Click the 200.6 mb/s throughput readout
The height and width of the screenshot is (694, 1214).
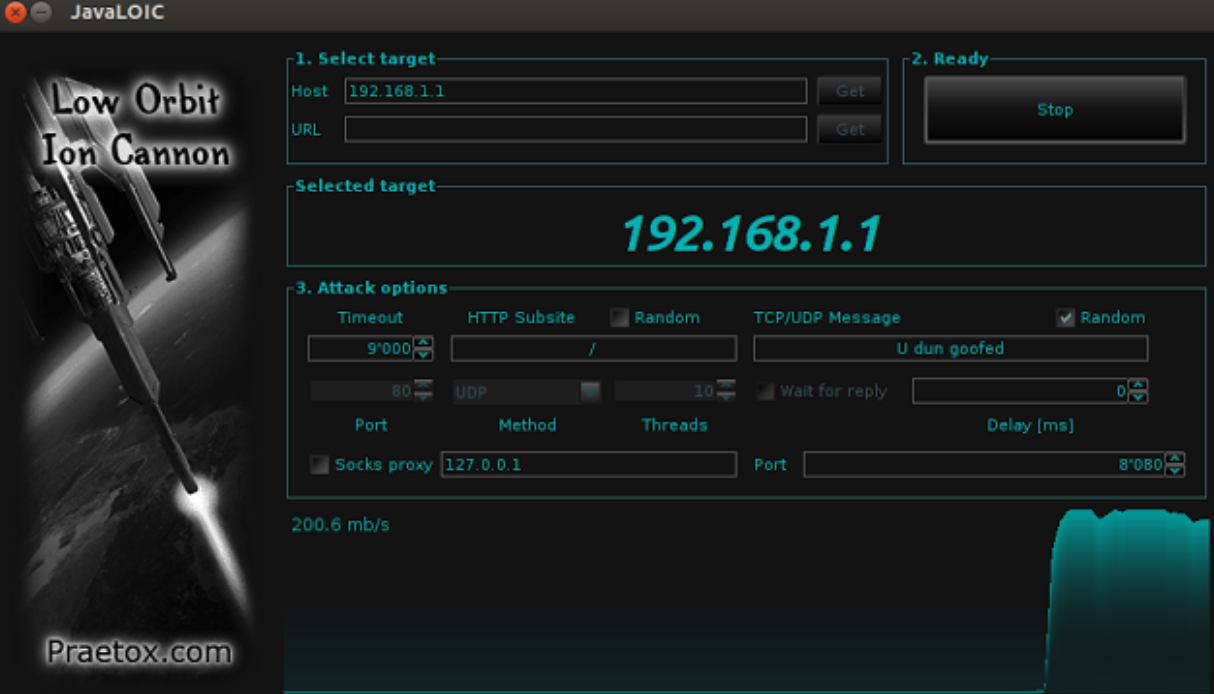[x=340, y=524]
